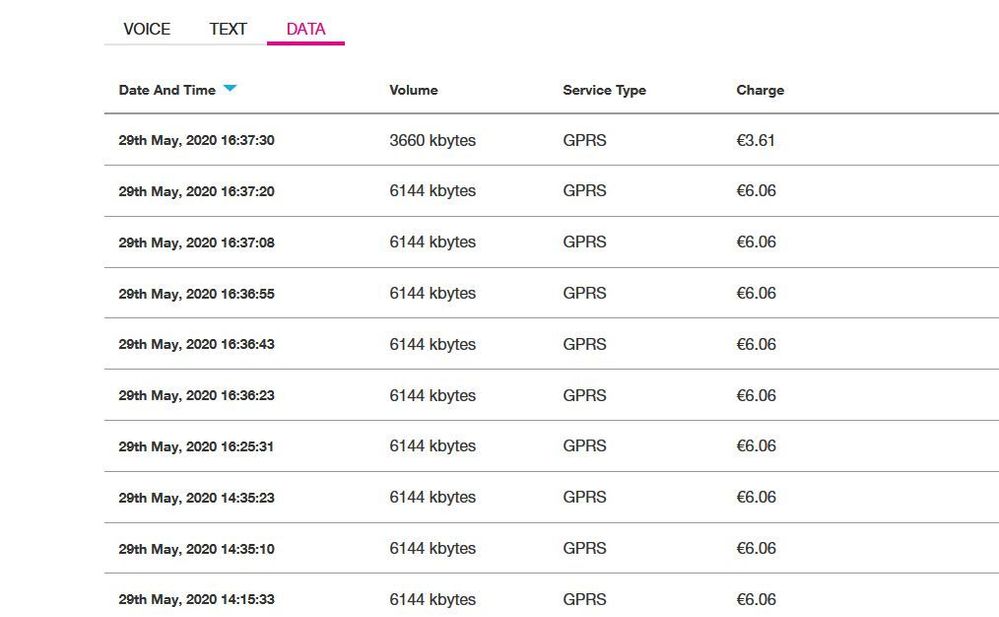This screenshot has width=999, height=617.
Task: Click the Date And Time sort arrow
Action: (230, 89)
